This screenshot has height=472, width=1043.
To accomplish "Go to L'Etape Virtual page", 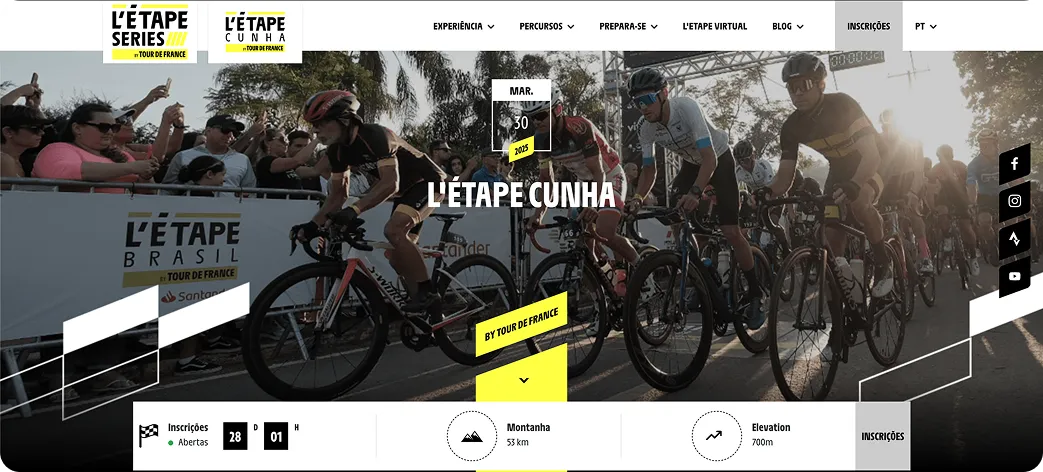I will pos(714,27).
